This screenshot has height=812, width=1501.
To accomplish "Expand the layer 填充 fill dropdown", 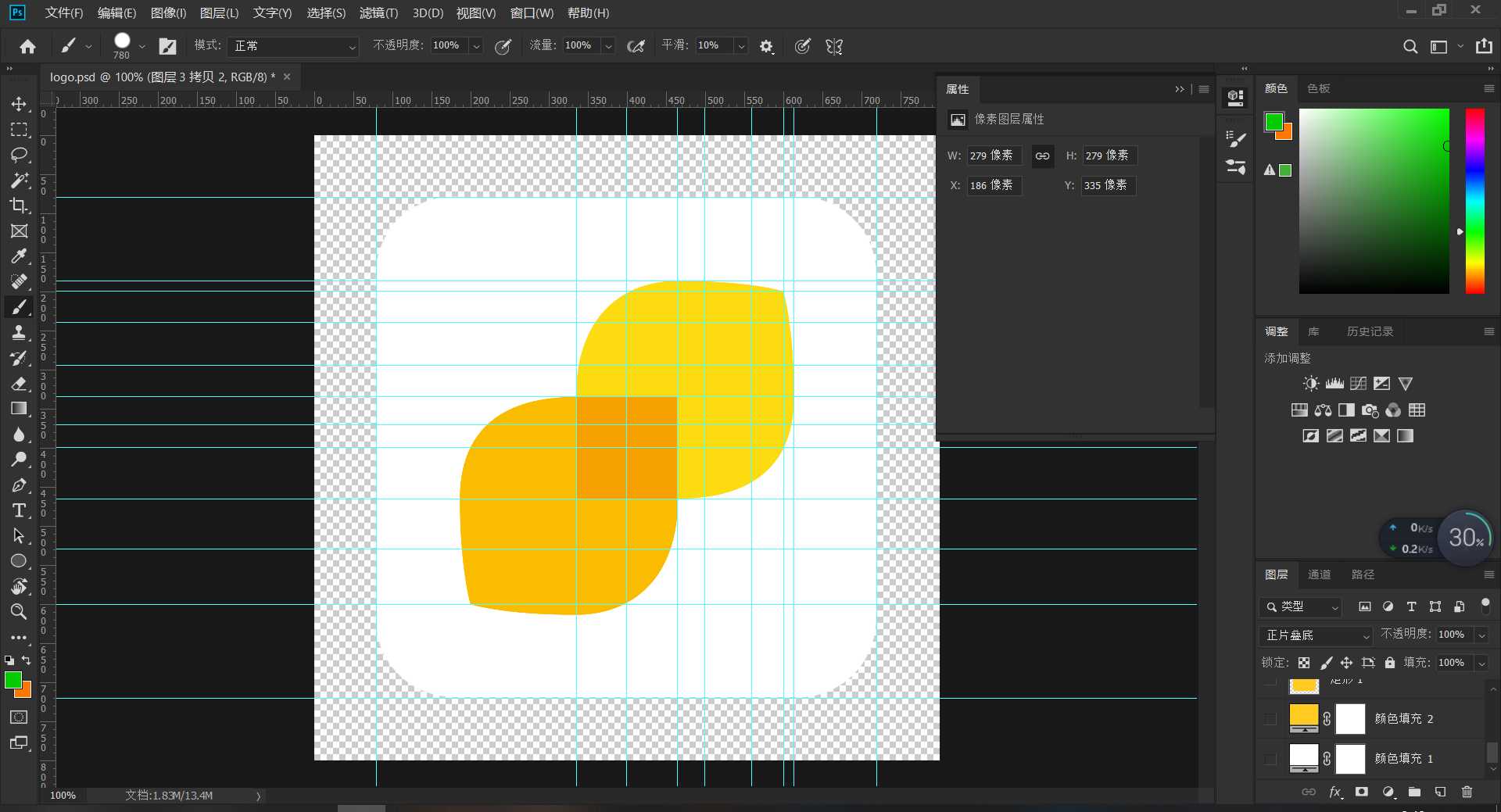I will coord(1481,663).
